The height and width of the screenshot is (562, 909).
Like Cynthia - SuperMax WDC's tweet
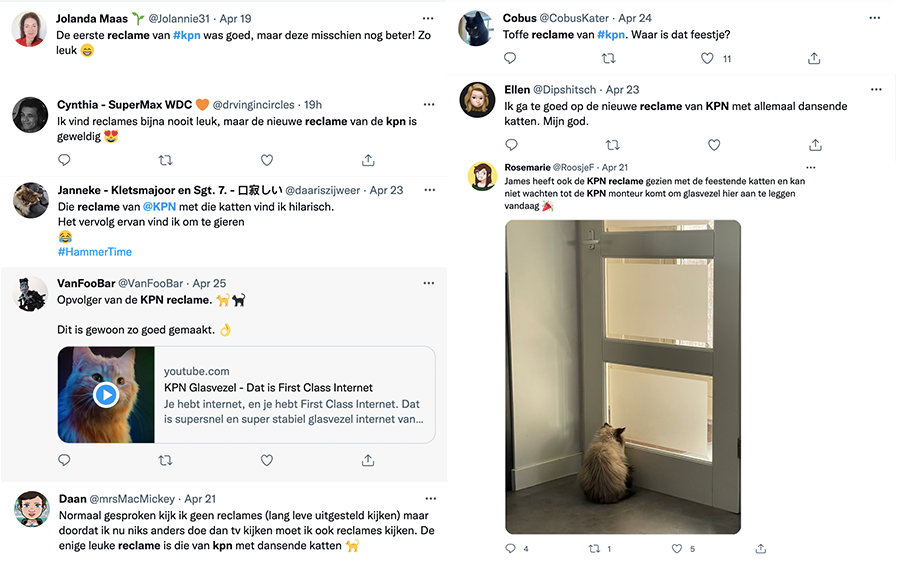pyautogui.click(x=267, y=160)
